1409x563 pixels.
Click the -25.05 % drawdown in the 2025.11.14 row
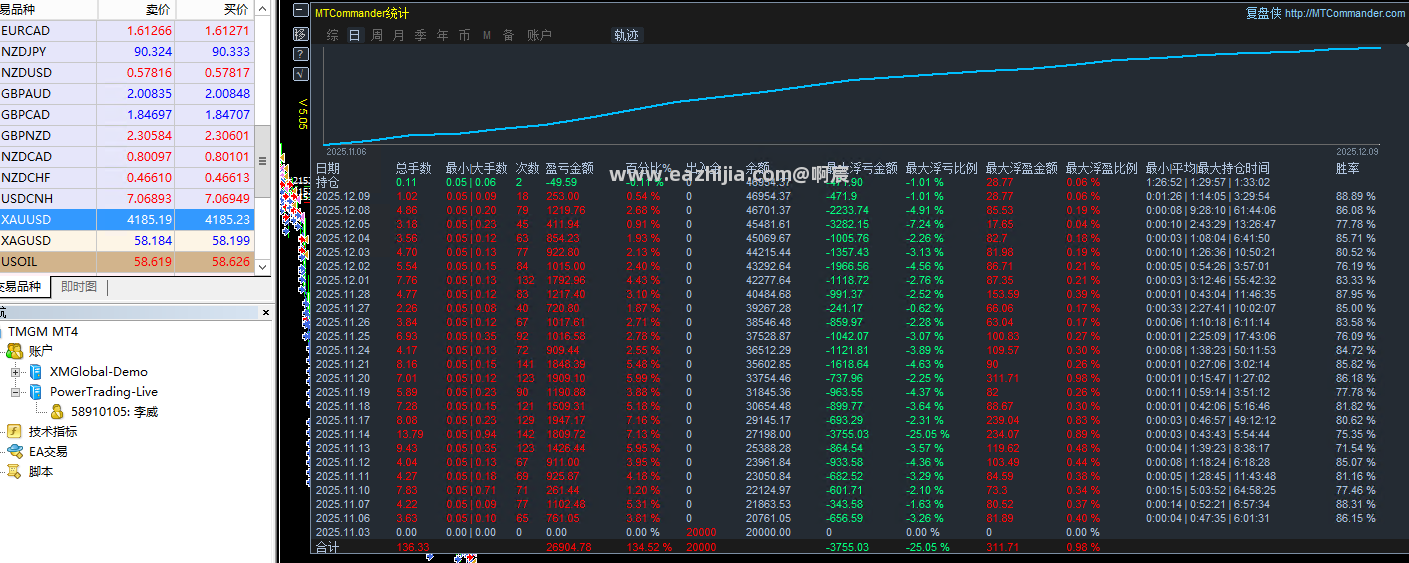[927, 435]
